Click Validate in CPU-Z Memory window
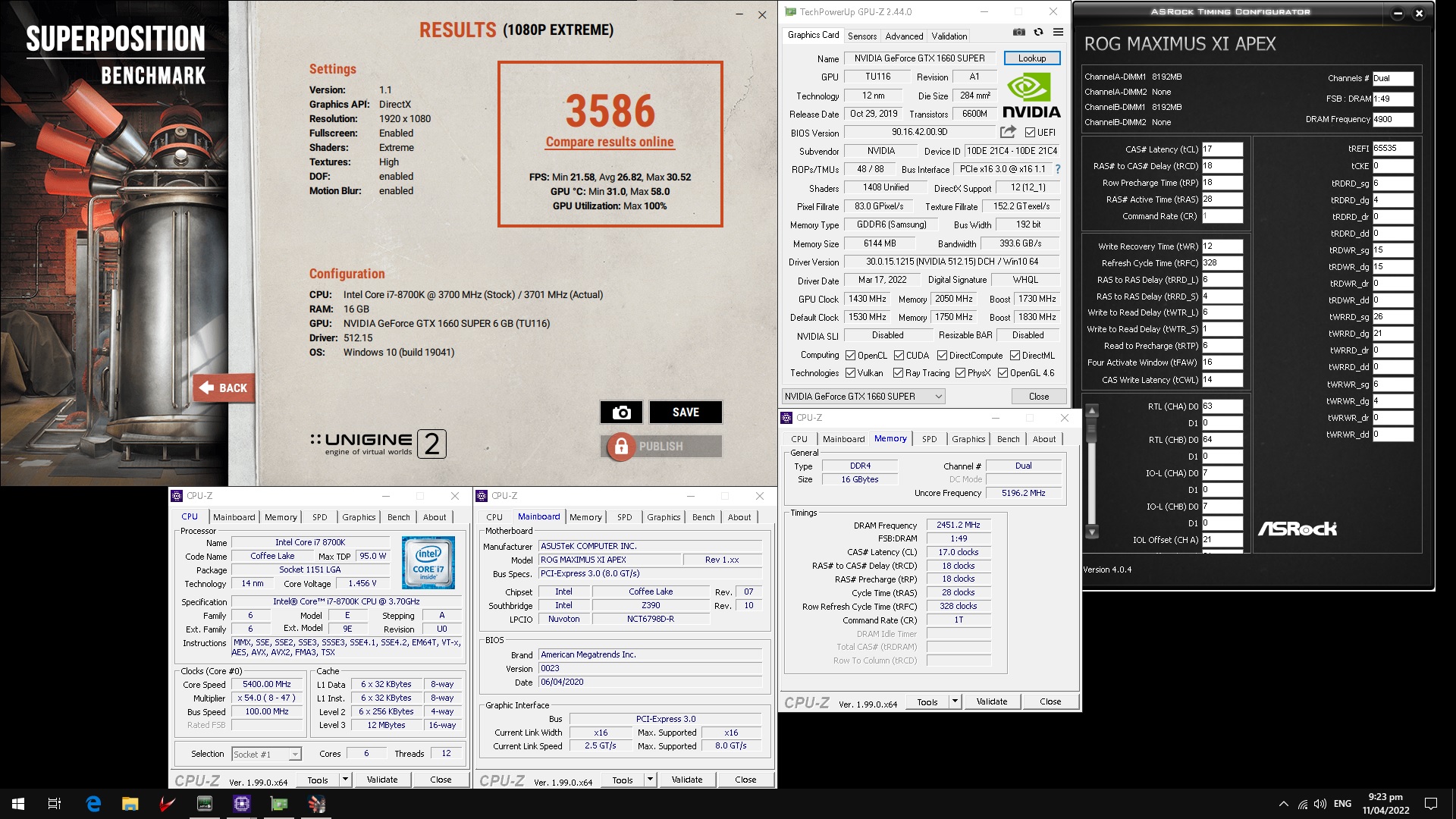 pyautogui.click(x=992, y=701)
